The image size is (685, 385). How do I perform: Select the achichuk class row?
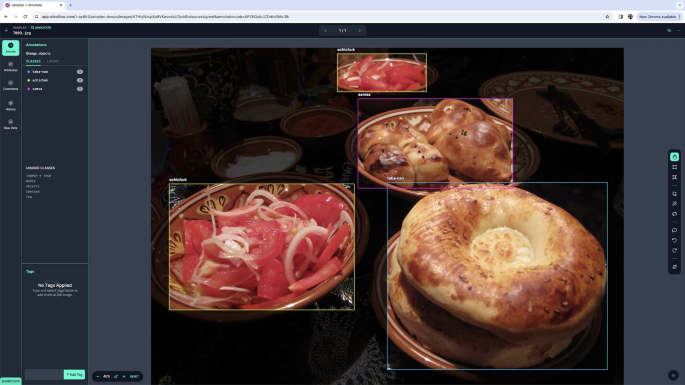55,80
